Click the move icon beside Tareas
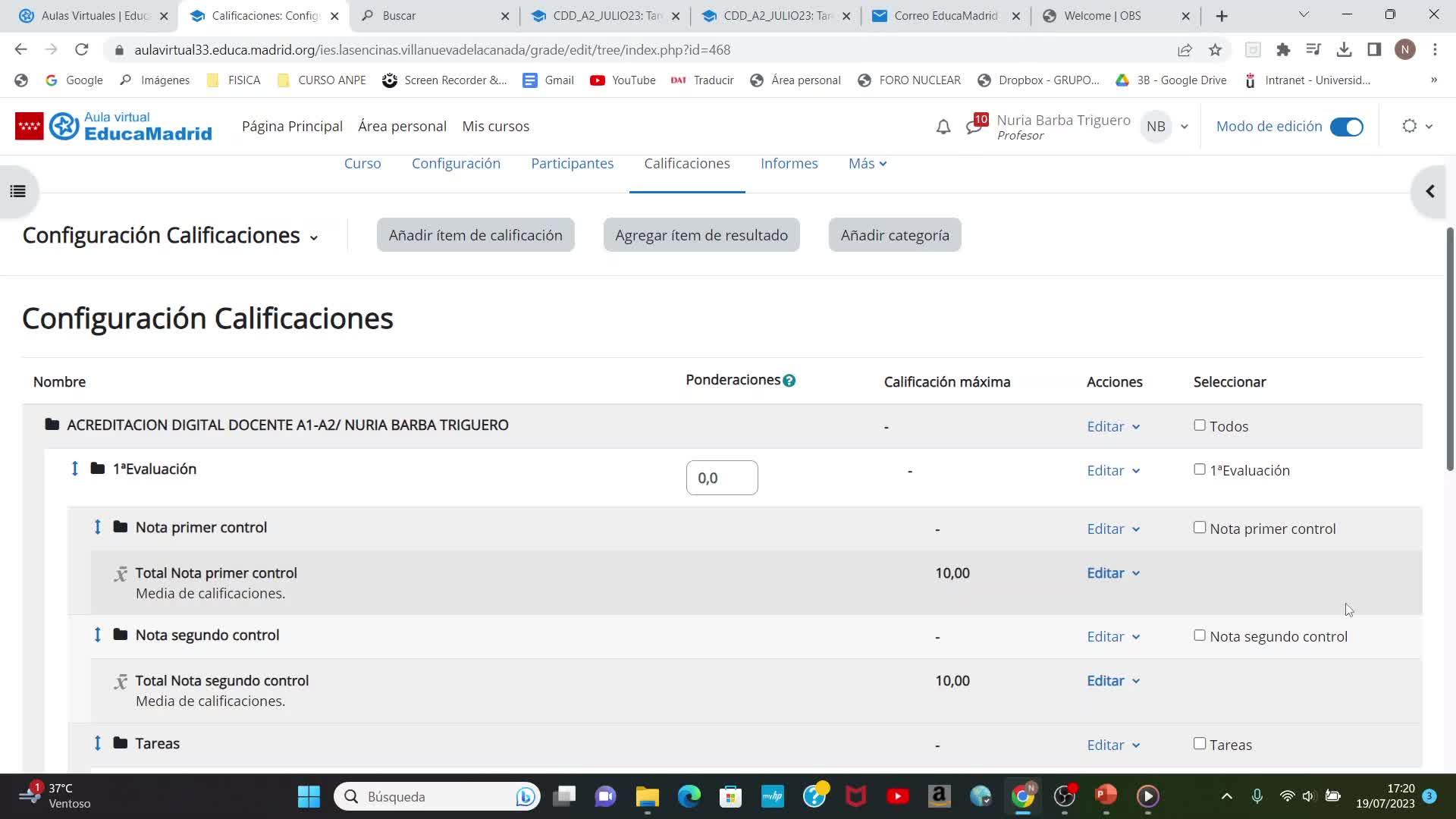The width and height of the screenshot is (1456, 819). coord(97,743)
